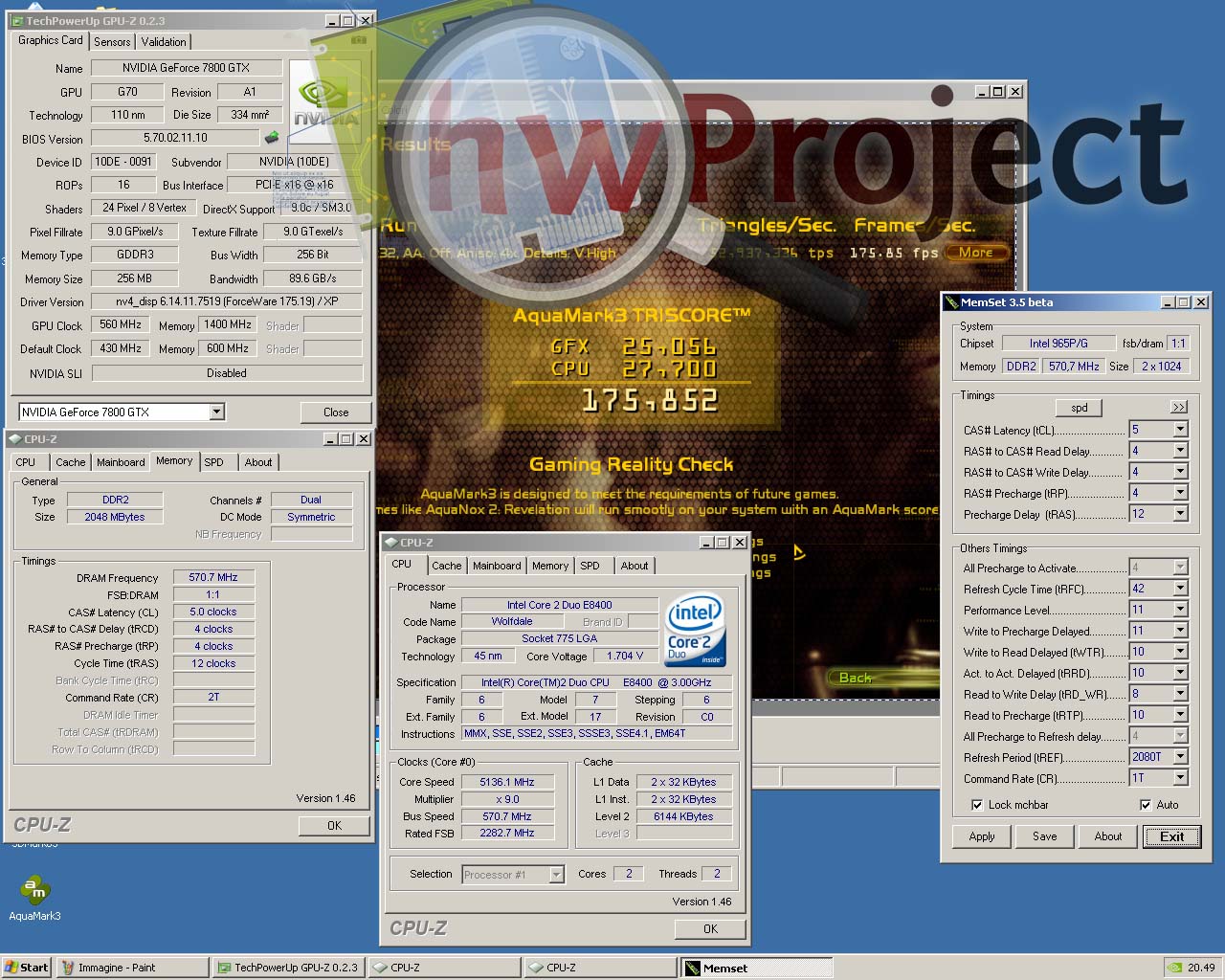Click the GPU-Z BIOS Version field
The image size is (1225, 980).
tap(174, 139)
